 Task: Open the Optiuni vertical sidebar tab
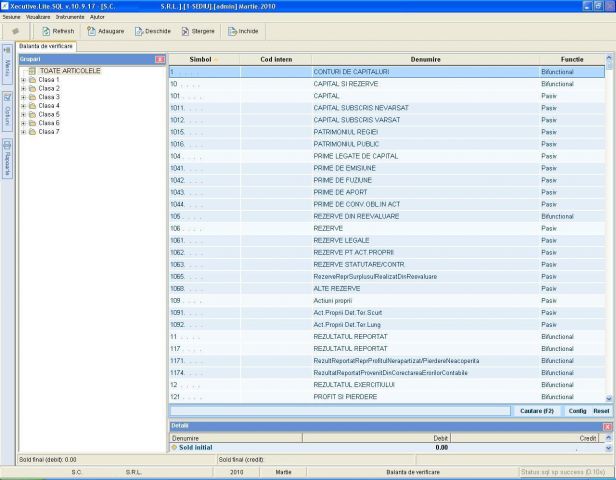click(7, 112)
